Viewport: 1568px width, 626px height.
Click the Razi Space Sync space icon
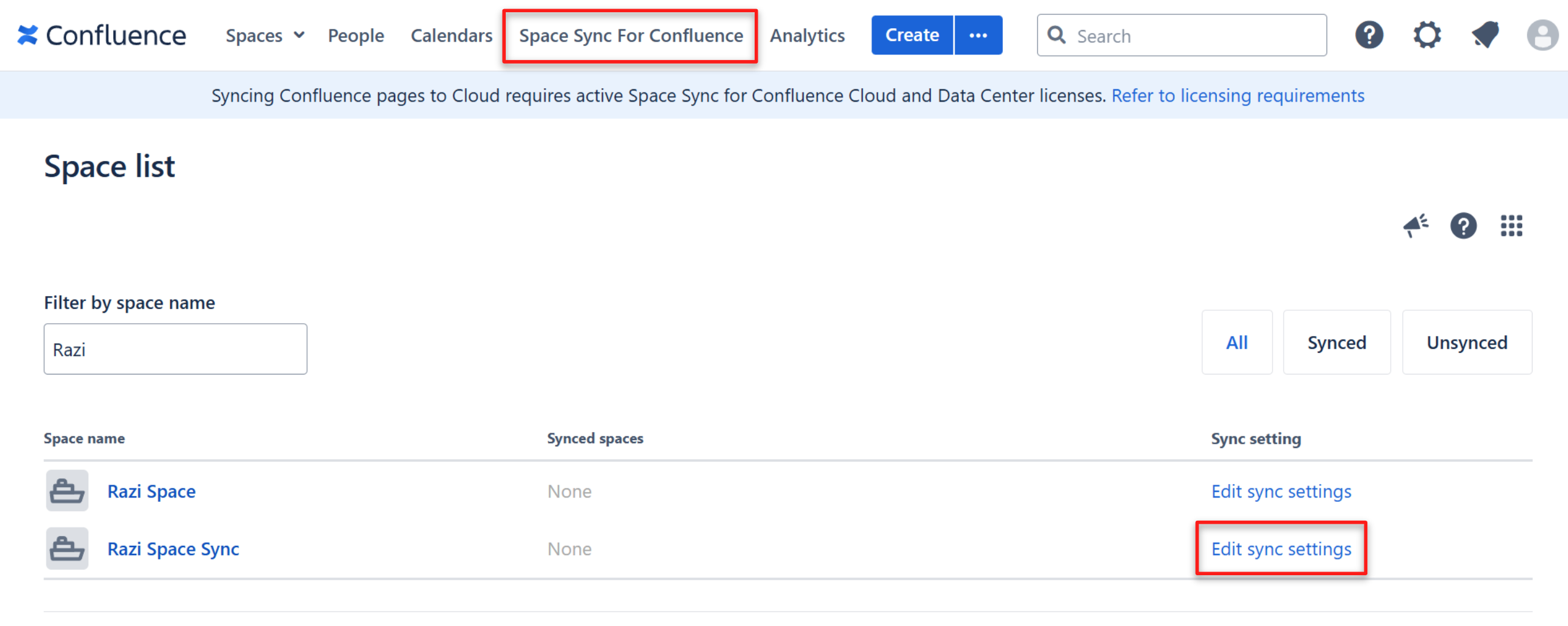coord(67,549)
